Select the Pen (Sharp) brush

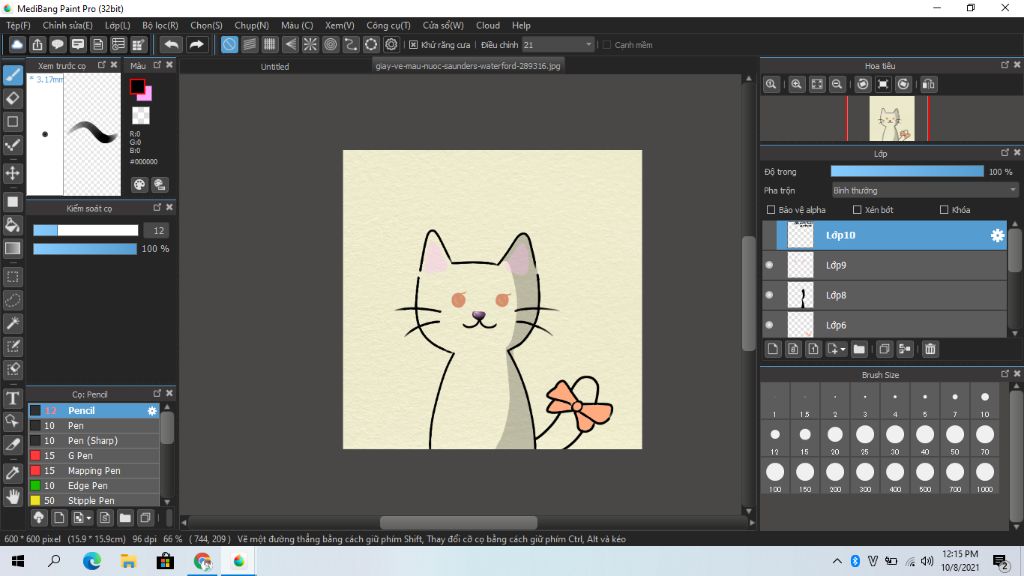(x=93, y=441)
